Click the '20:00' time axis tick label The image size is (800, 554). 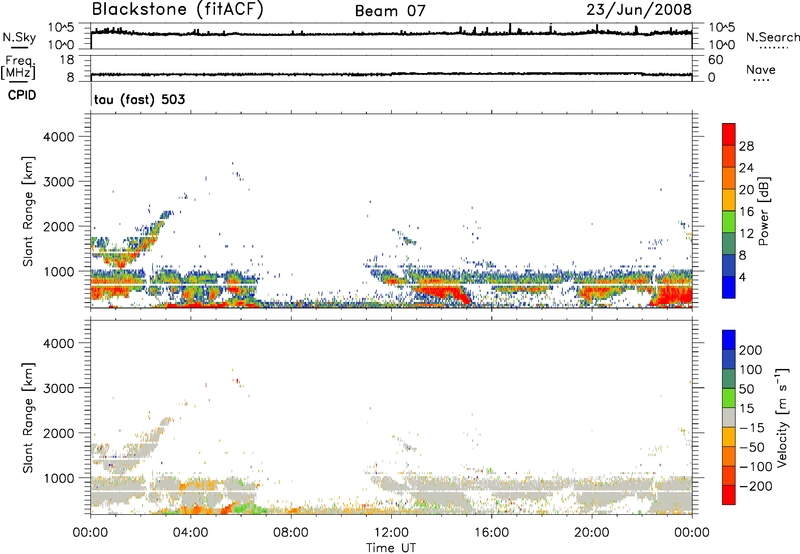(591, 533)
